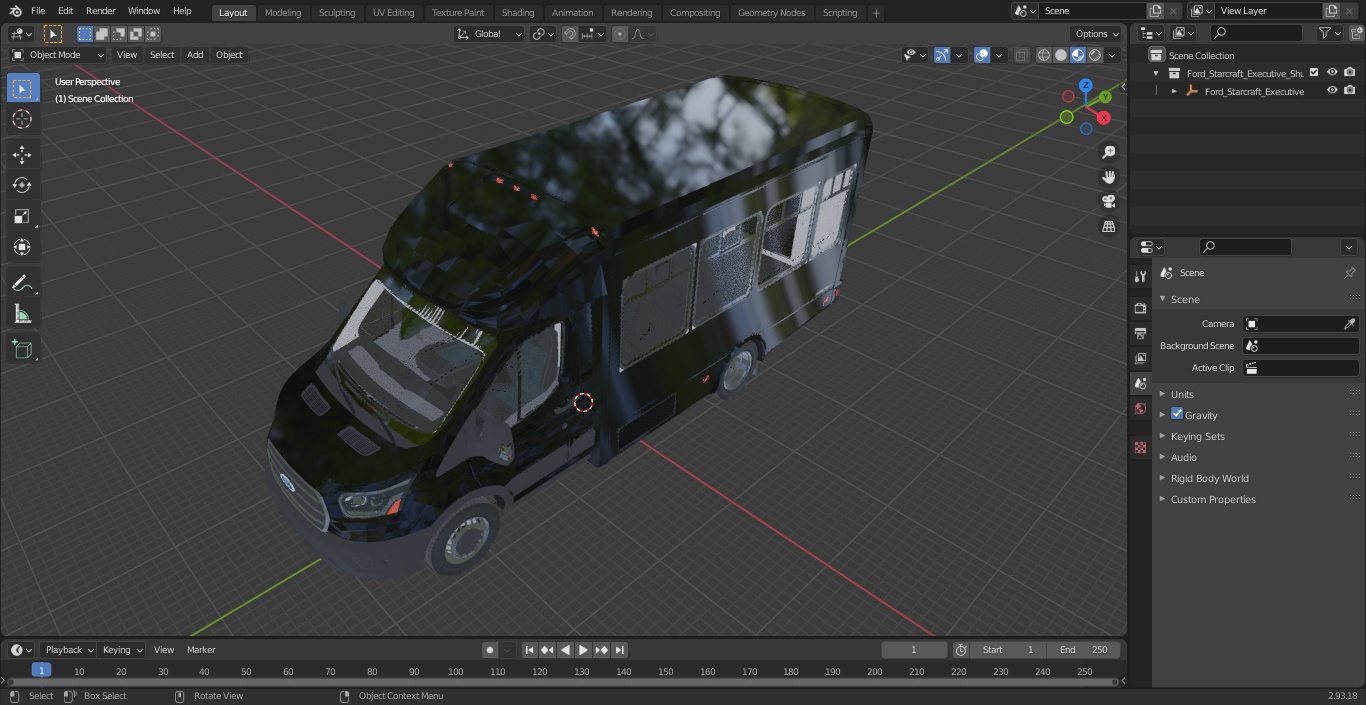This screenshot has height=705, width=1366.
Task: Choose the Select Box tool
Action: pyautogui.click(x=22, y=88)
